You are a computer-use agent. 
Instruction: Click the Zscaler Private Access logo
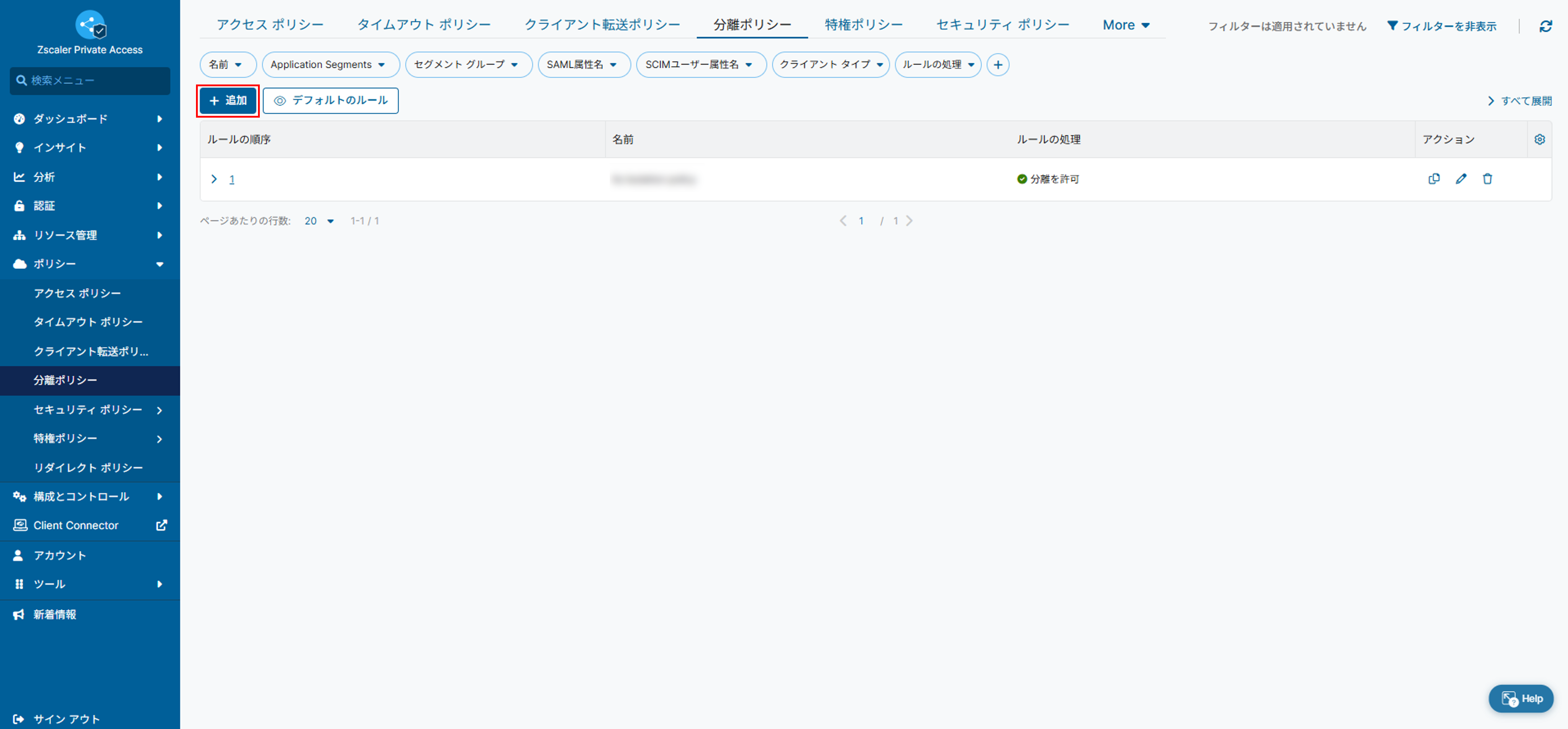tap(90, 25)
